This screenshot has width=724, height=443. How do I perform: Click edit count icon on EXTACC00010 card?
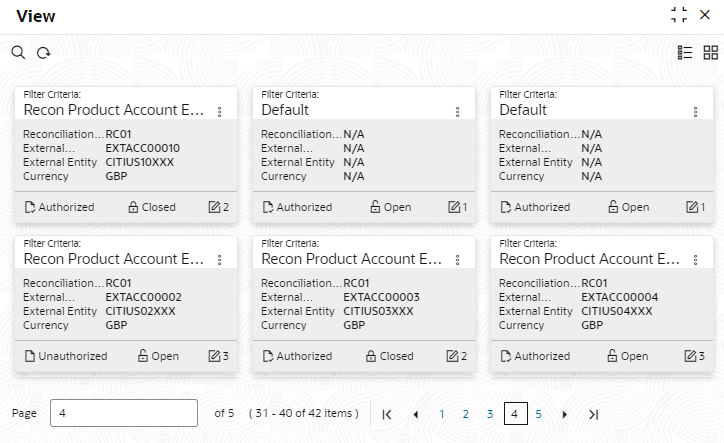click(x=214, y=207)
